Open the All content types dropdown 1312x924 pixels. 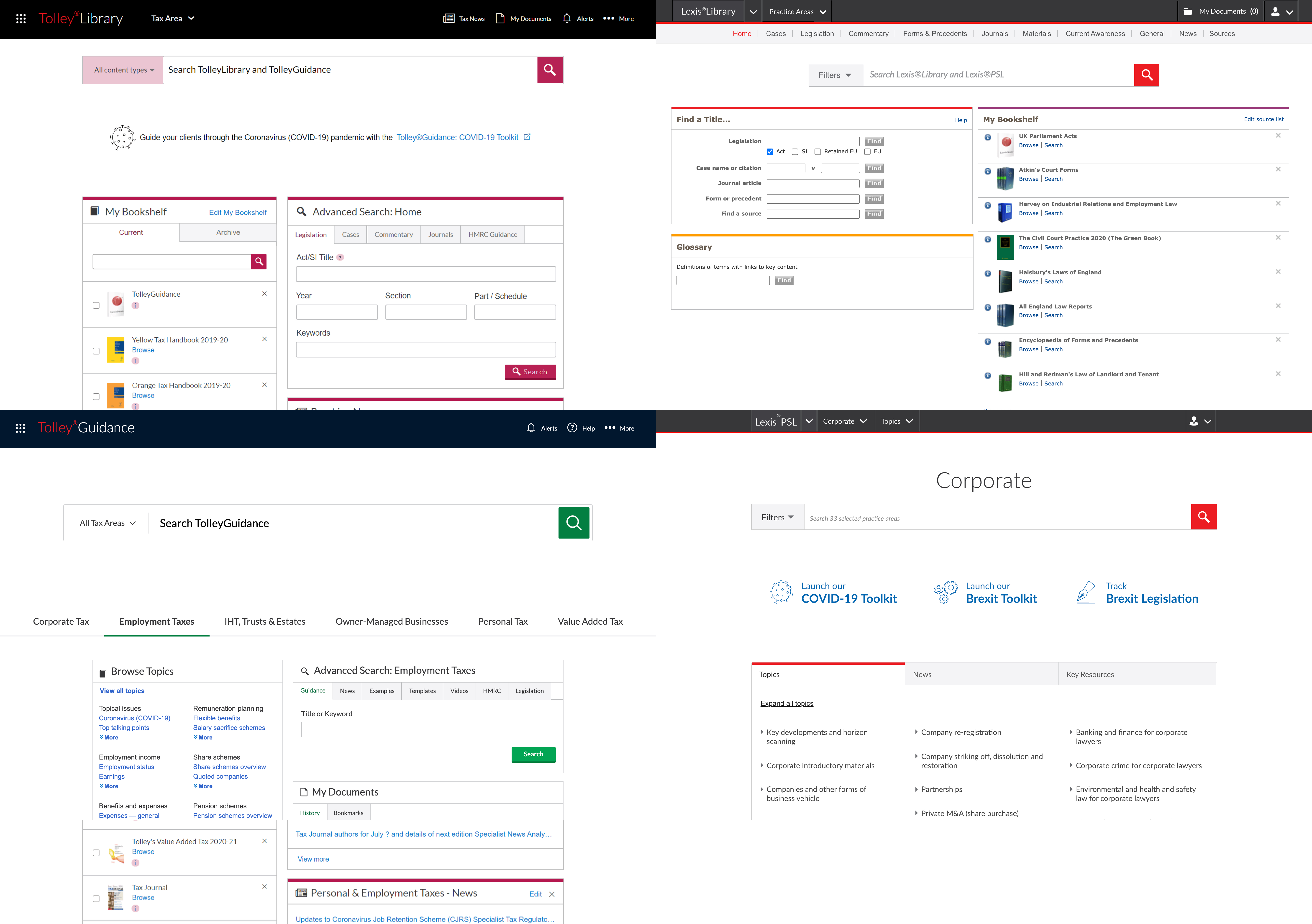pos(123,70)
